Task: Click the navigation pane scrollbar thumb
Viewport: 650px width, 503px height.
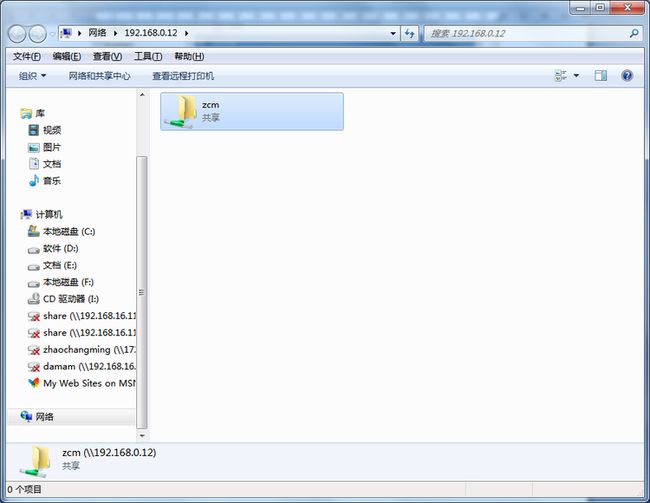Action: pos(142,292)
